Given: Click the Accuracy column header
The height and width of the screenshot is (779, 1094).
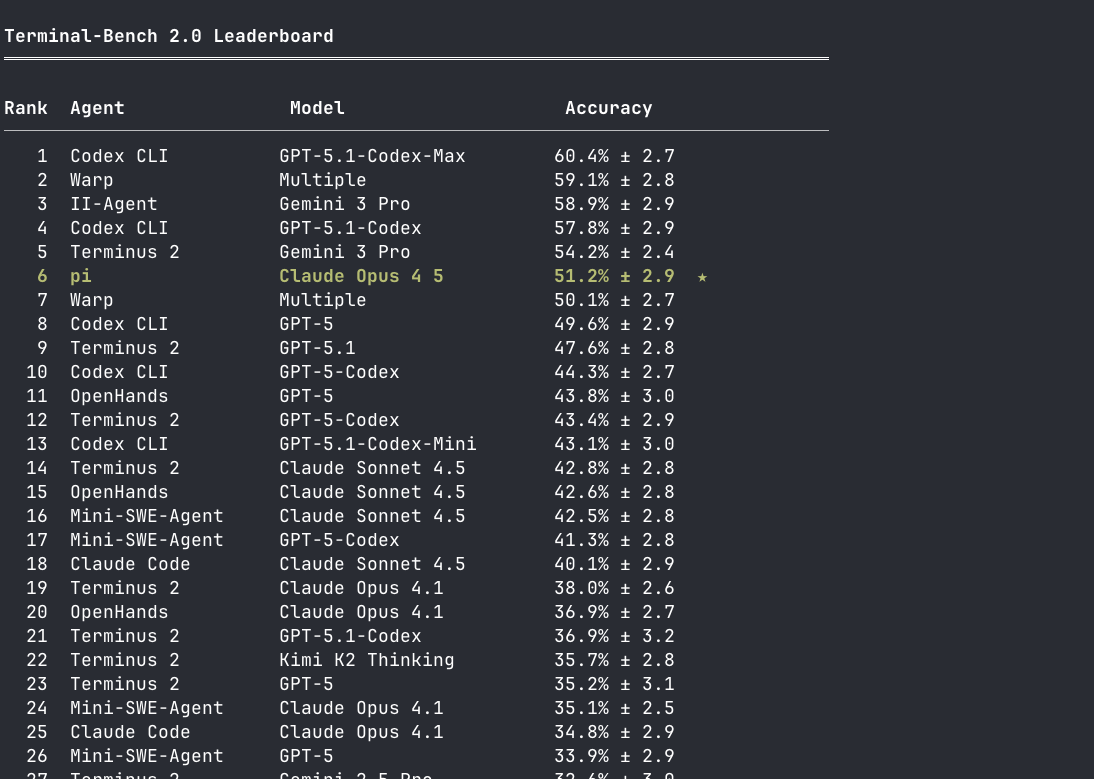Looking at the screenshot, I should coord(608,108).
